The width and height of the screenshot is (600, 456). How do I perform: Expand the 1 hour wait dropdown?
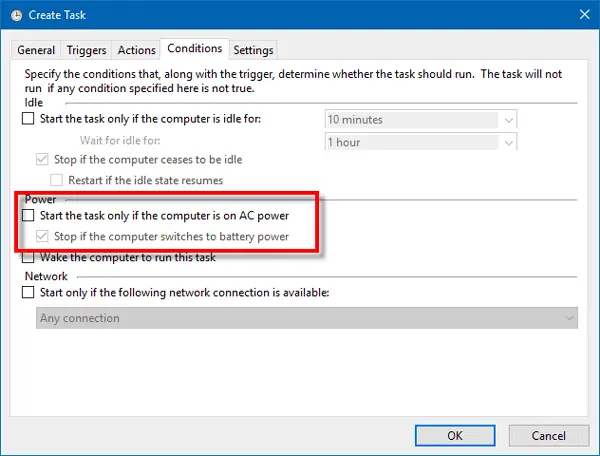pos(508,143)
